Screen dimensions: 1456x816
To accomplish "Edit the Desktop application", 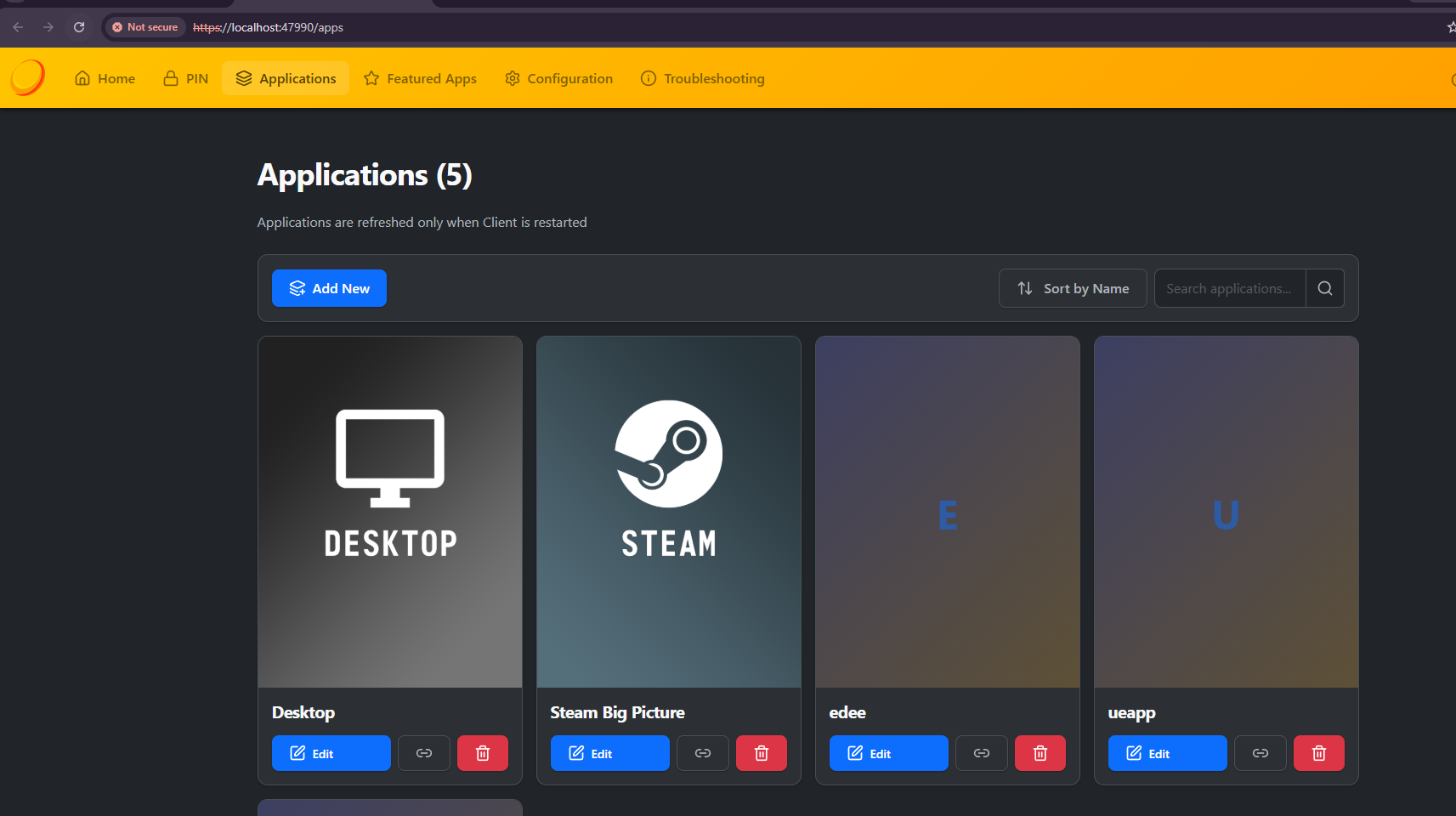I will [x=331, y=753].
